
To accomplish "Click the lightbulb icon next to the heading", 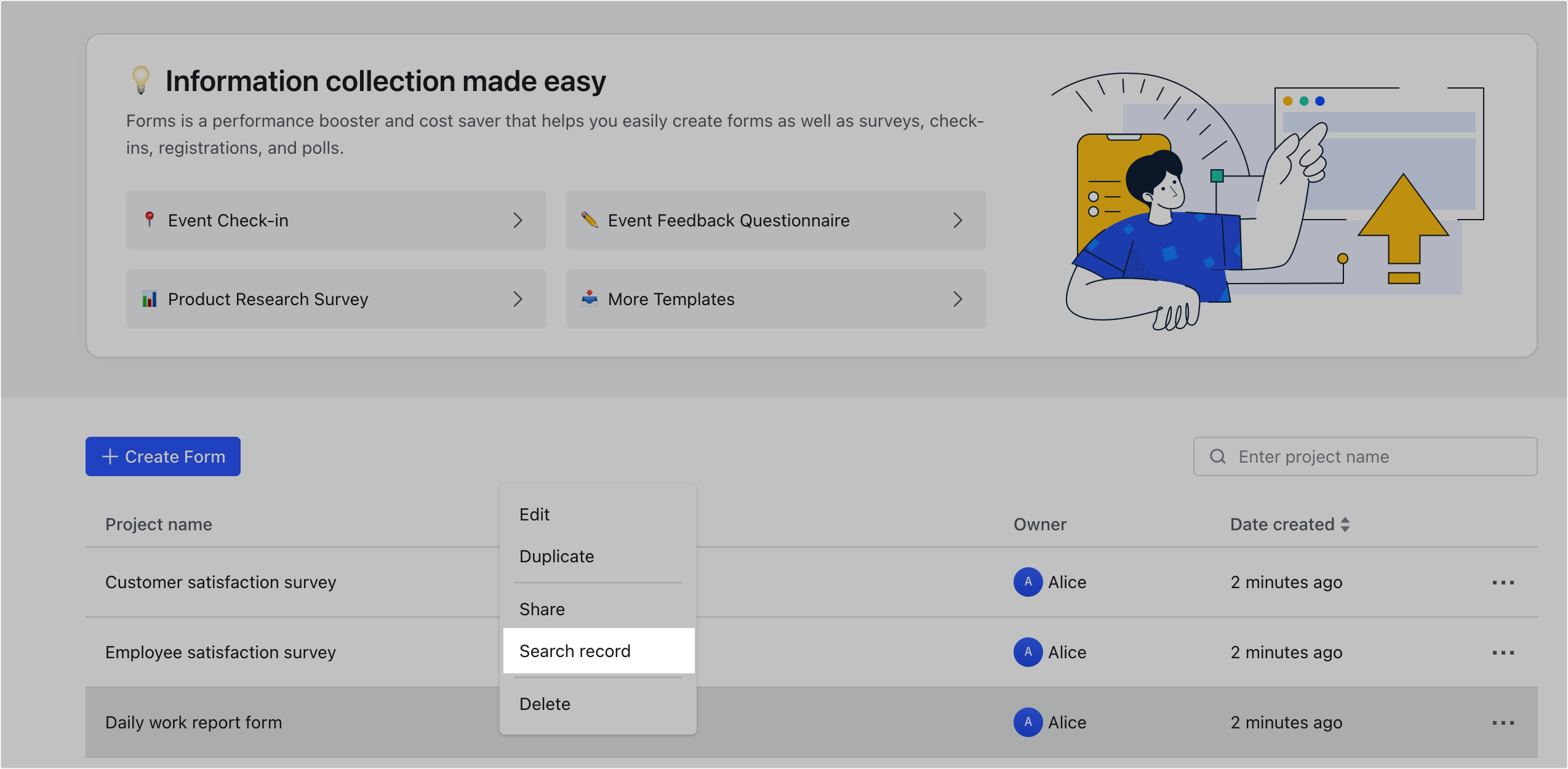I will tap(140, 80).
